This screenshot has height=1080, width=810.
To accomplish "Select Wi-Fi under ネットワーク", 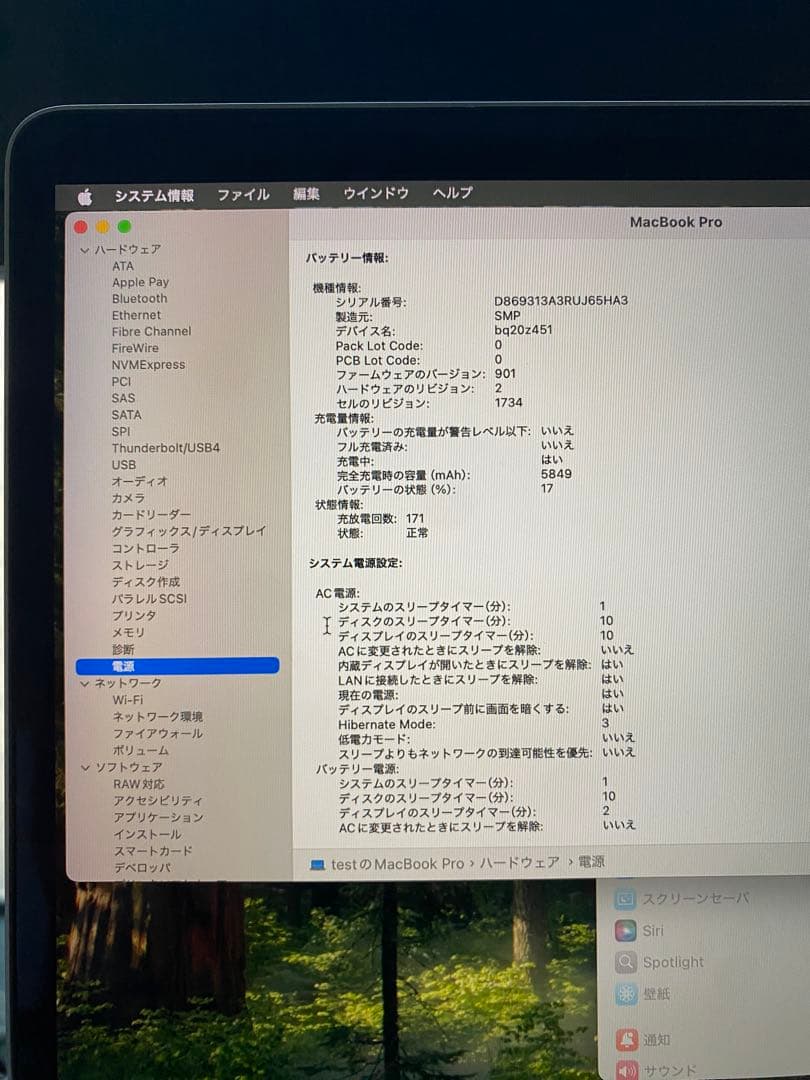I will tap(127, 699).
